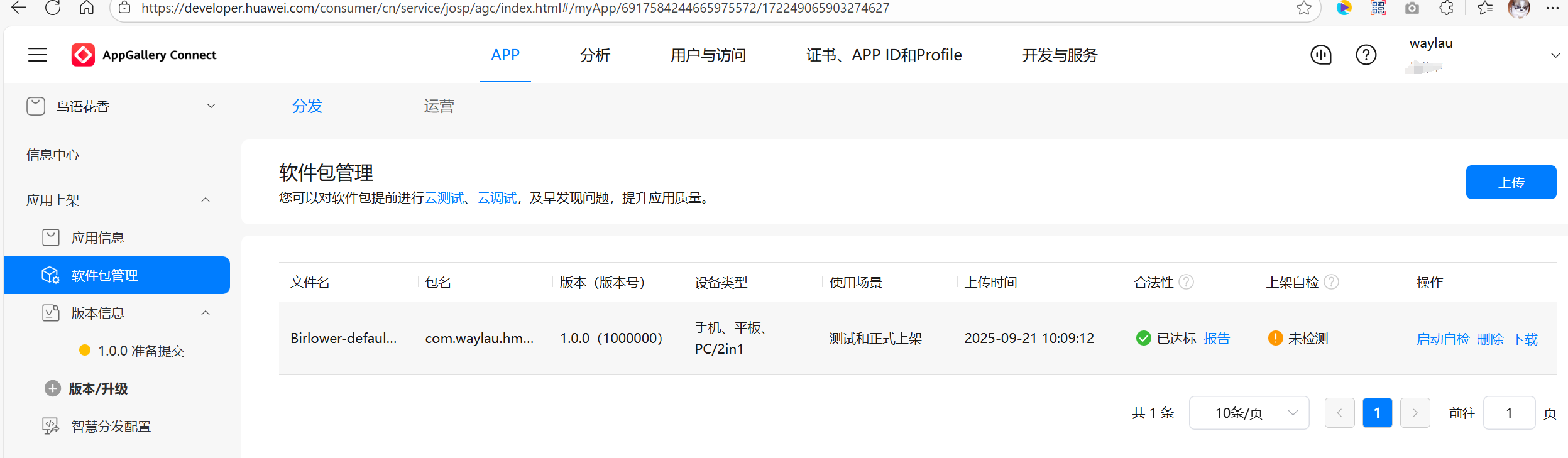Viewport: 1568px width, 458px height.
Task: Click the plus icon beside 版本/升级
Action: click(53, 389)
